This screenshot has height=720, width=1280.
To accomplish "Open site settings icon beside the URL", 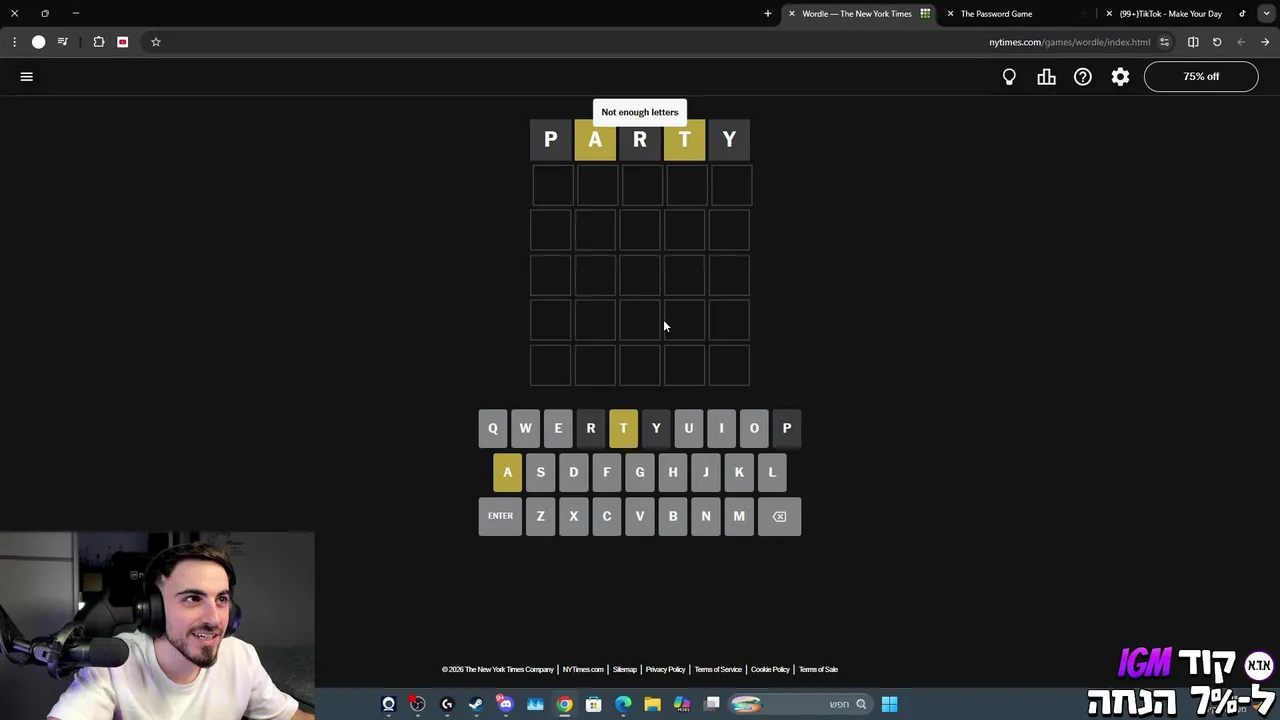I will pos(1164,42).
